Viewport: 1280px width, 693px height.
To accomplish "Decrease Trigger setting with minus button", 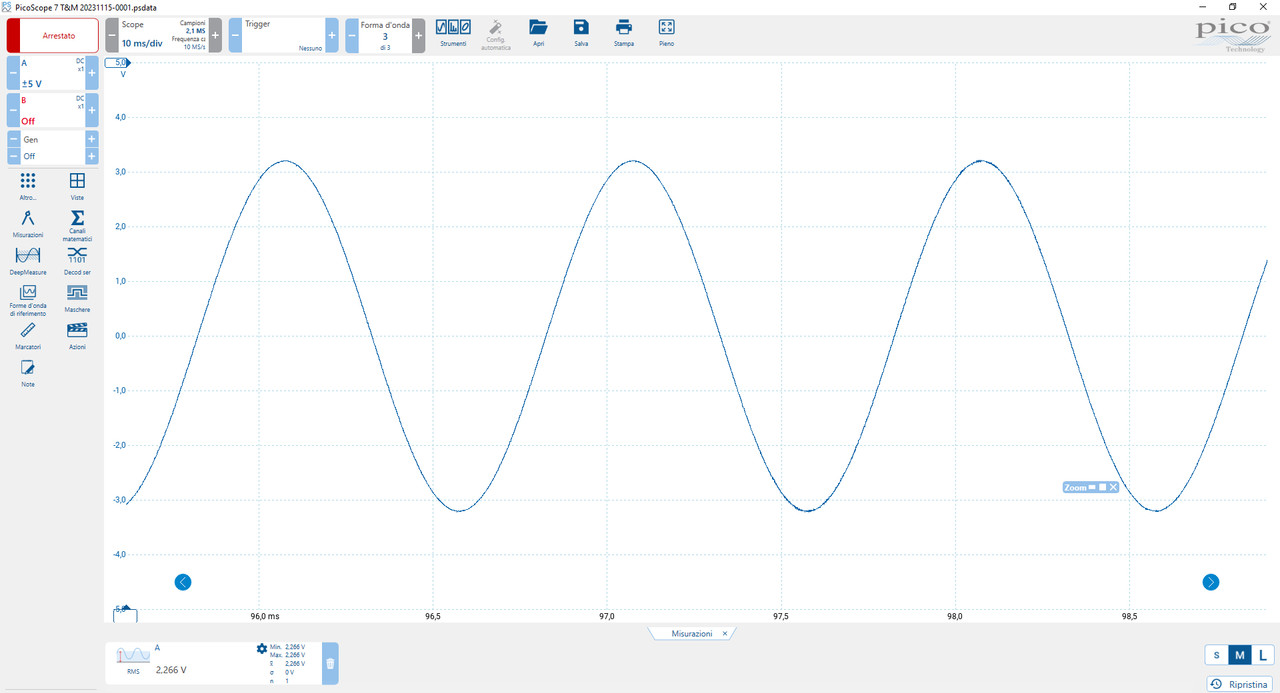I will [x=235, y=35].
